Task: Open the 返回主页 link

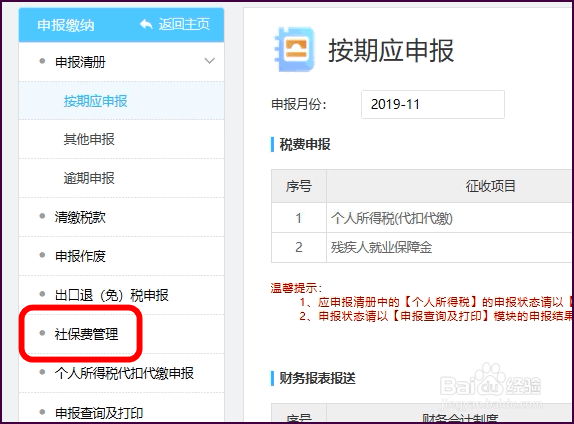Action: pos(184,25)
